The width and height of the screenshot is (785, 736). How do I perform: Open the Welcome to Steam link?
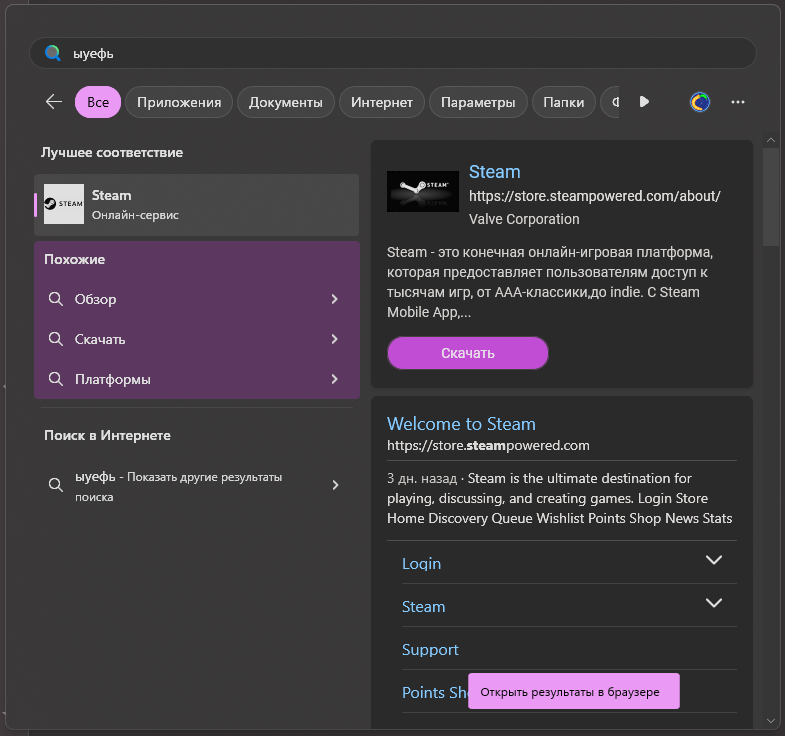click(x=461, y=424)
